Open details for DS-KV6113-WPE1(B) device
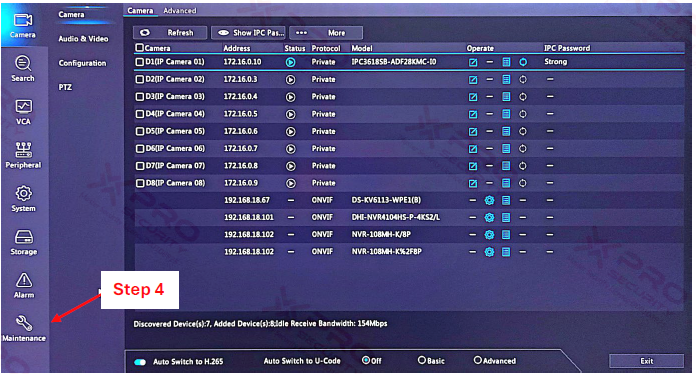The image size is (696, 374). coord(506,201)
